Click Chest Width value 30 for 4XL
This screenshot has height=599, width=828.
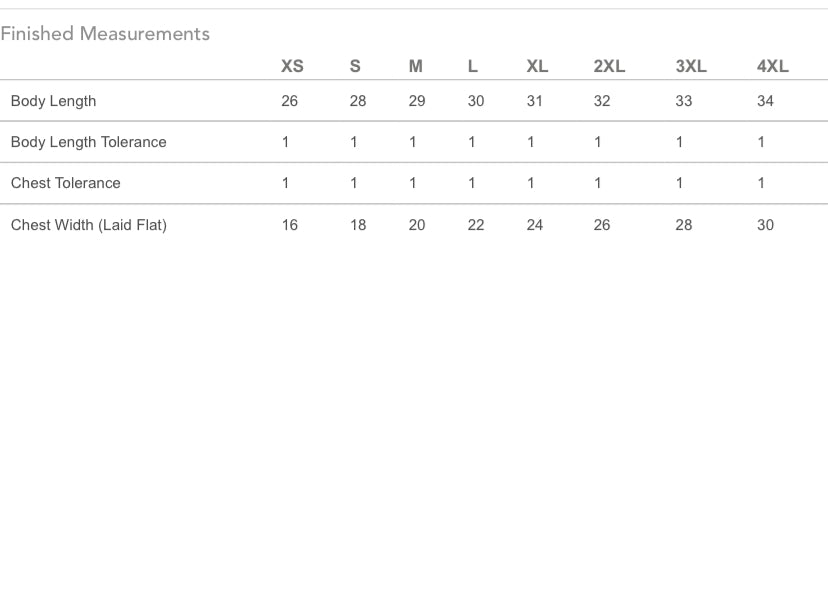tap(765, 225)
